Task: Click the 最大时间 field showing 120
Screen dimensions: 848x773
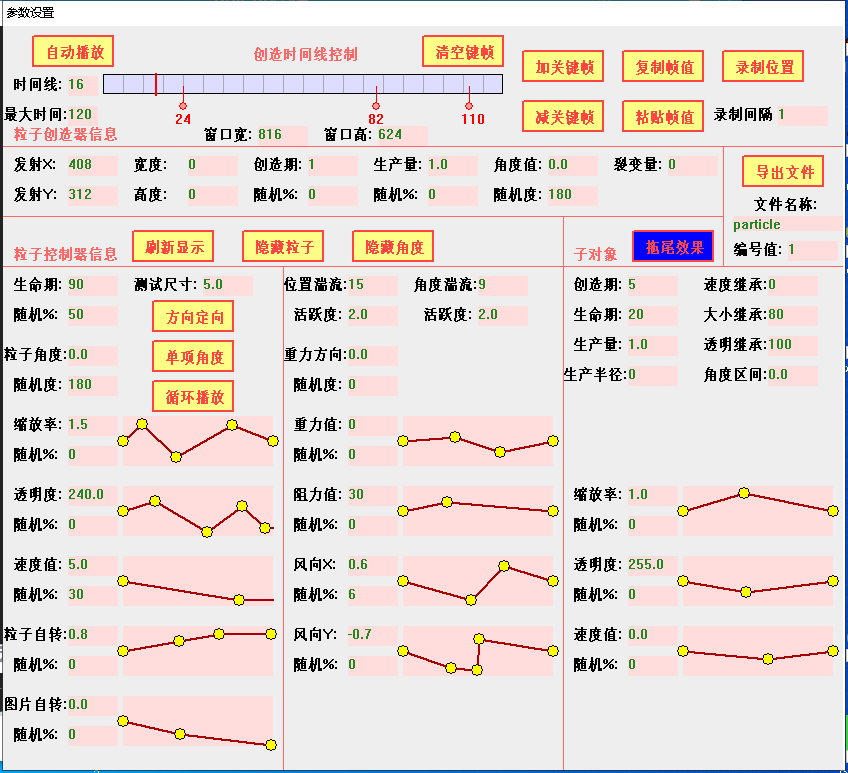Action: (83, 115)
